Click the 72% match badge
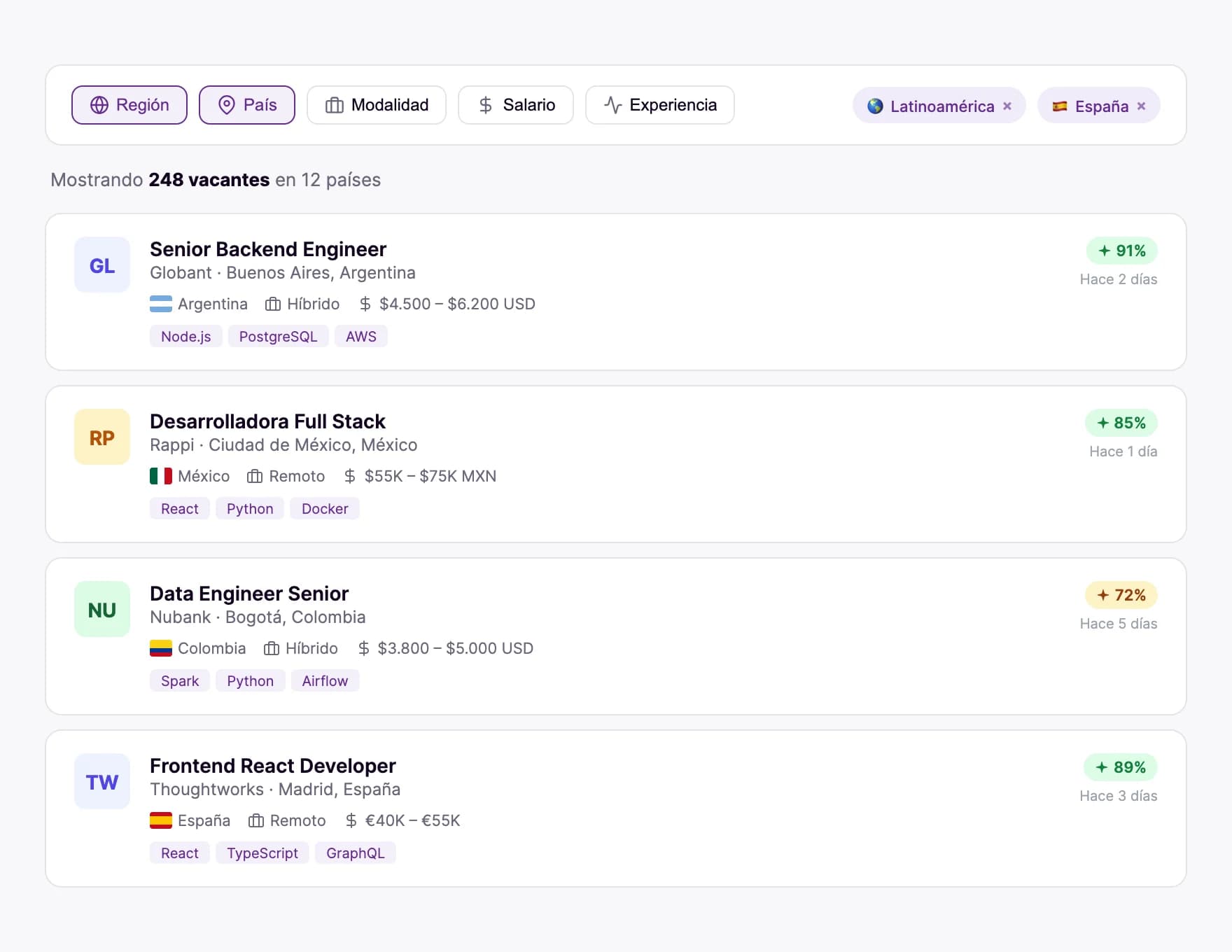This screenshot has width=1232, height=952. (1121, 595)
